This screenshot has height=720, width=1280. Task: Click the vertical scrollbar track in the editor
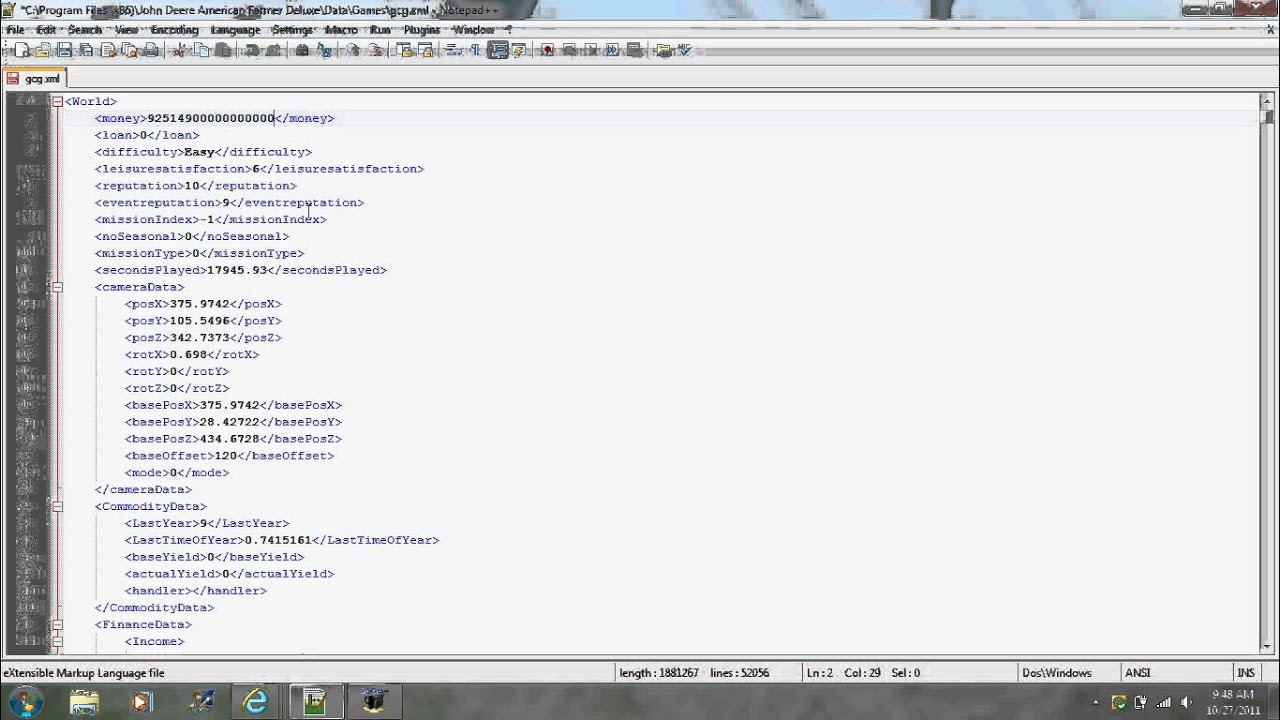click(x=1267, y=400)
